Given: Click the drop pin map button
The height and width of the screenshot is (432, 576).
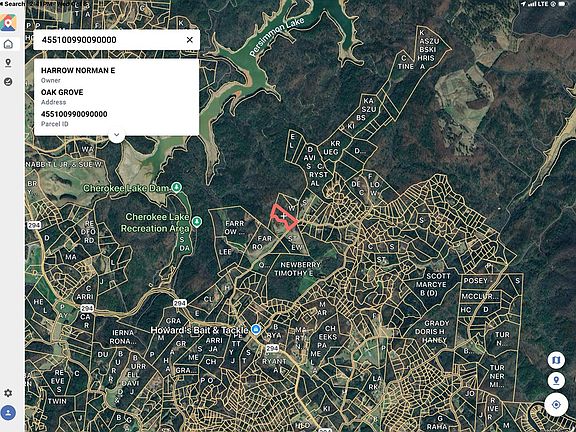Looking at the screenshot, I should coord(556,381).
